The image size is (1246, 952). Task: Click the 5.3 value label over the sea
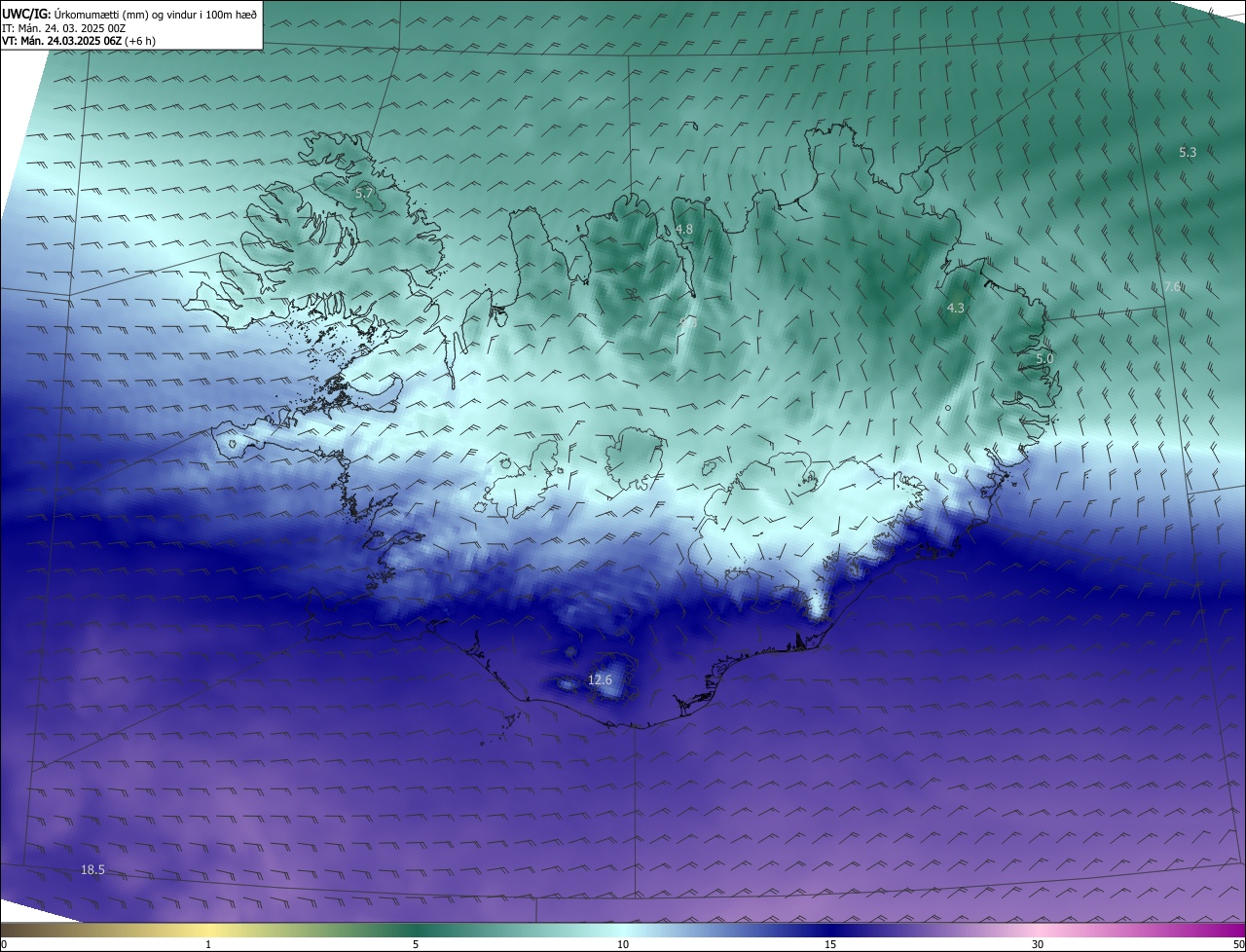(x=1188, y=152)
